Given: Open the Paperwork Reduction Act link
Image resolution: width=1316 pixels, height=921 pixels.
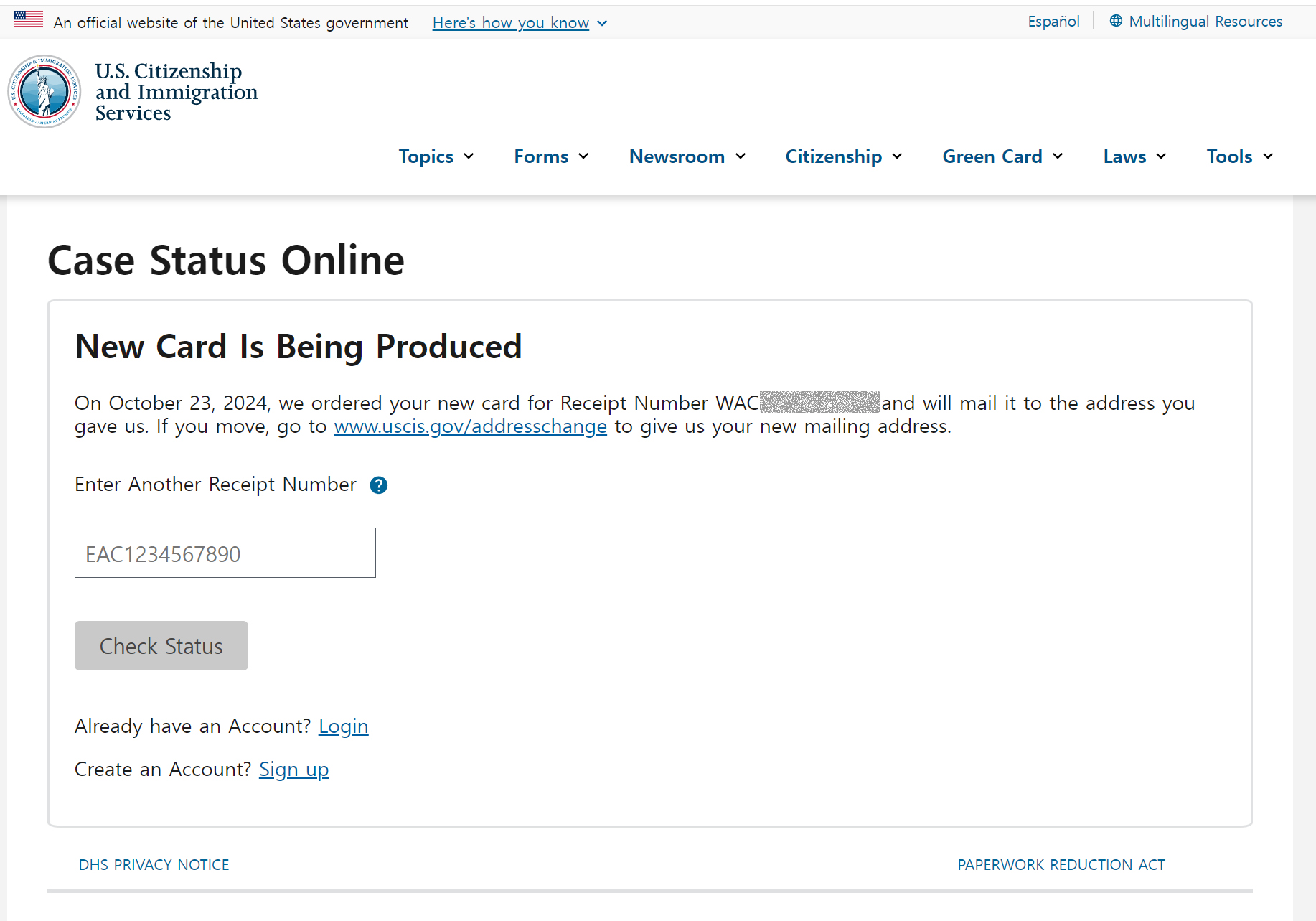Looking at the screenshot, I should (1061, 865).
